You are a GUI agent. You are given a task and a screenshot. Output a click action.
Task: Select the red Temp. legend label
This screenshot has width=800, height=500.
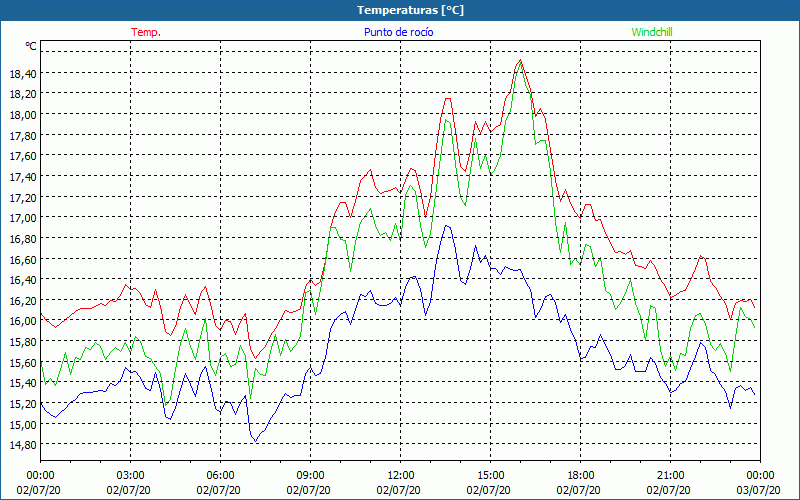pos(146,32)
